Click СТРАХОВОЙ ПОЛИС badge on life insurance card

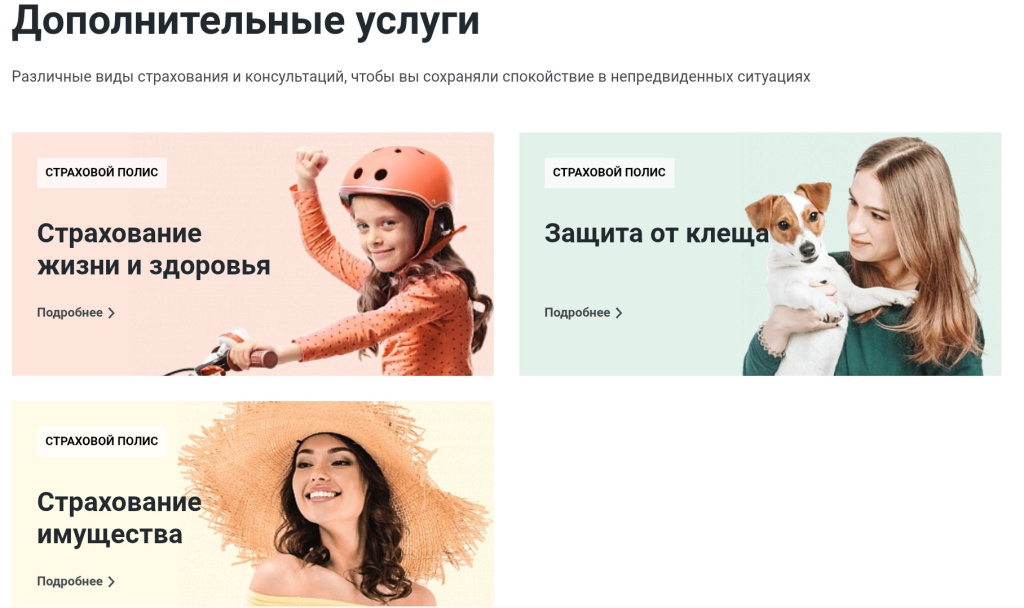click(102, 172)
